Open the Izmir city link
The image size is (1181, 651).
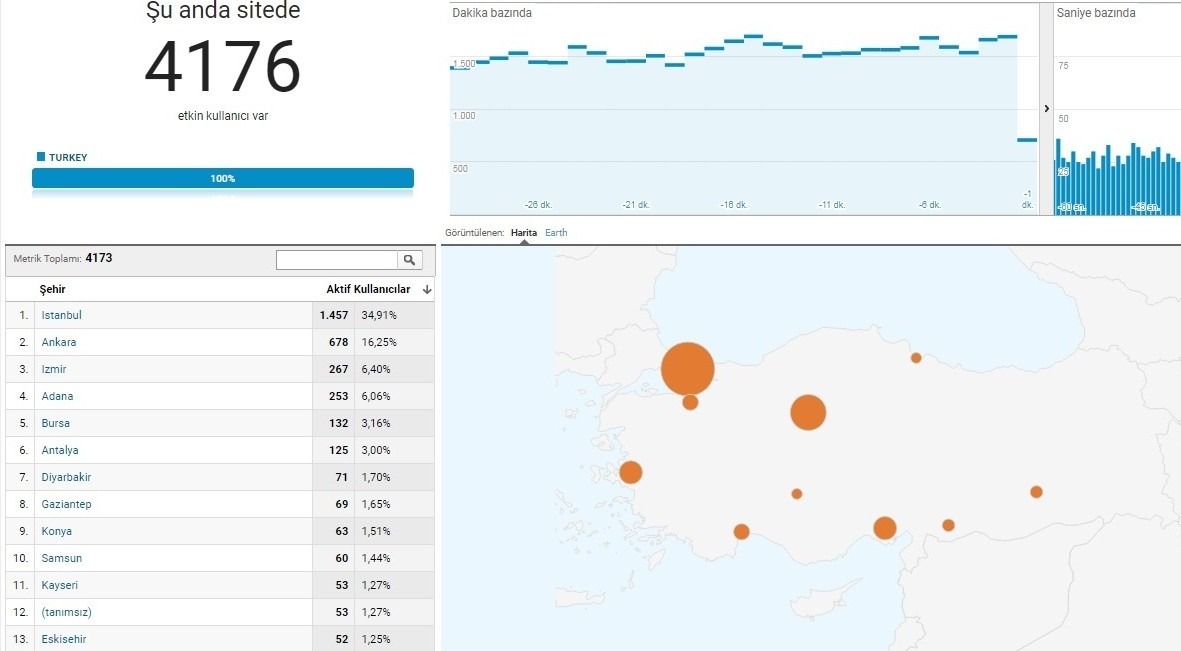click(x=53, y=369)
